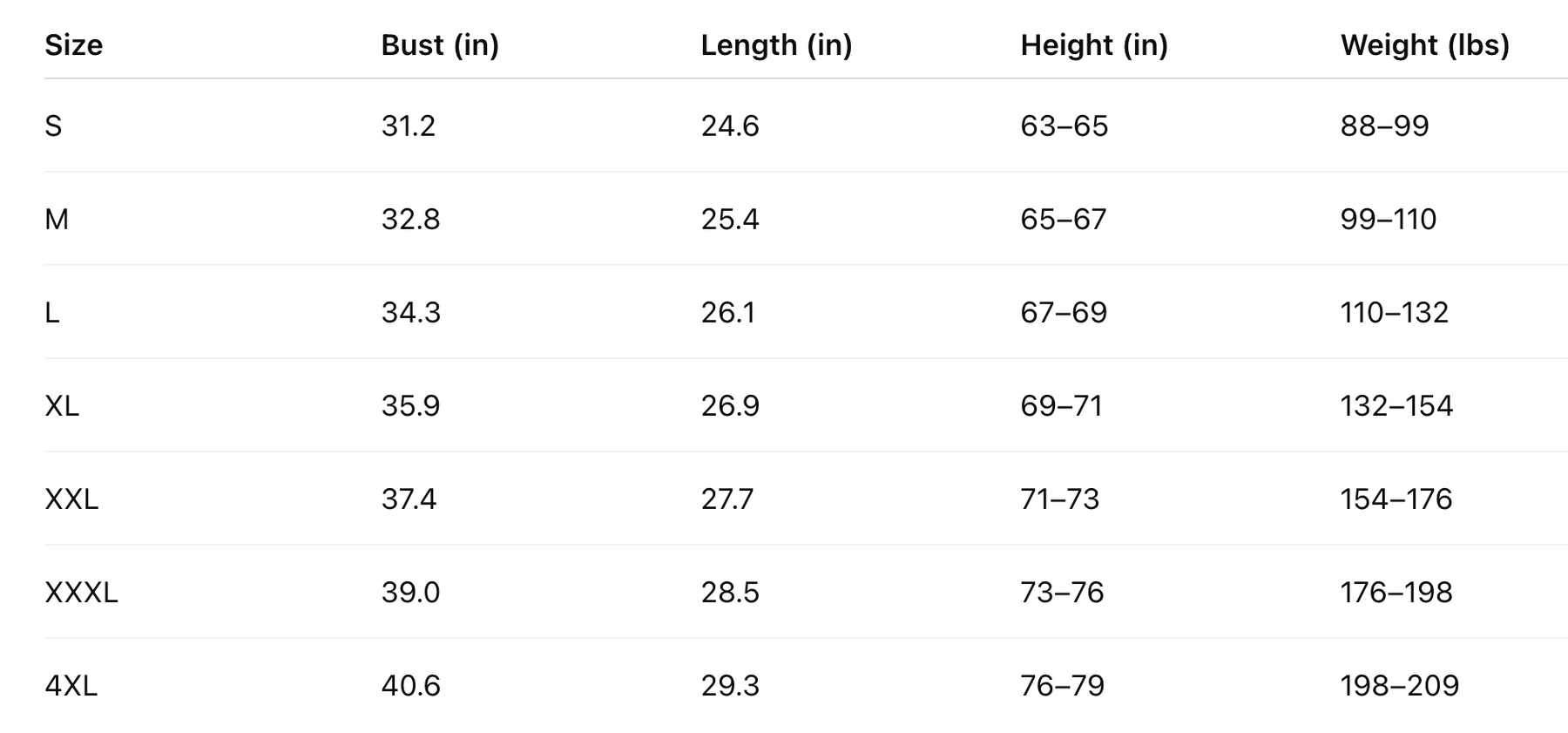Click bust value 31.2 for size S

coord(409,126)
